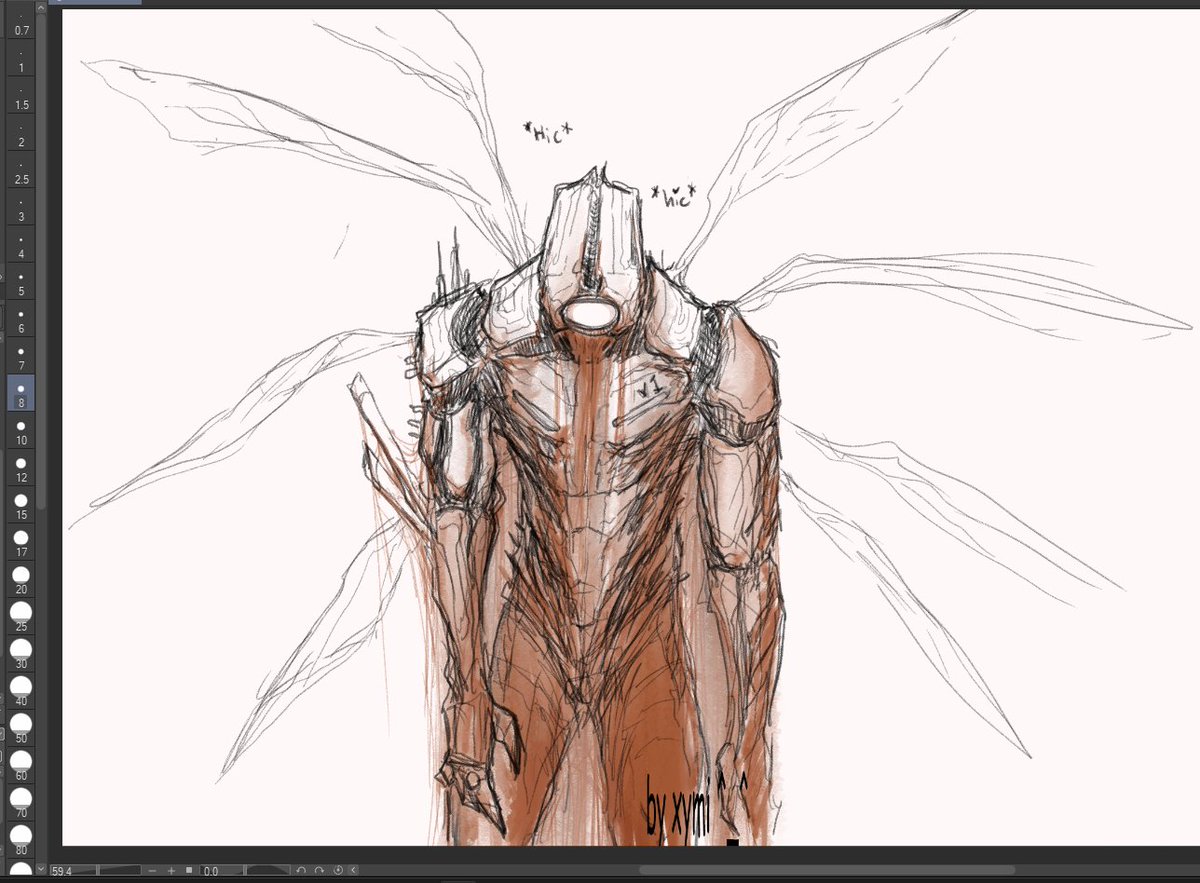Screen dimensions: 1200x883
Task: Rotate canvas right with clockwise arrow
Action: (319, 871)
